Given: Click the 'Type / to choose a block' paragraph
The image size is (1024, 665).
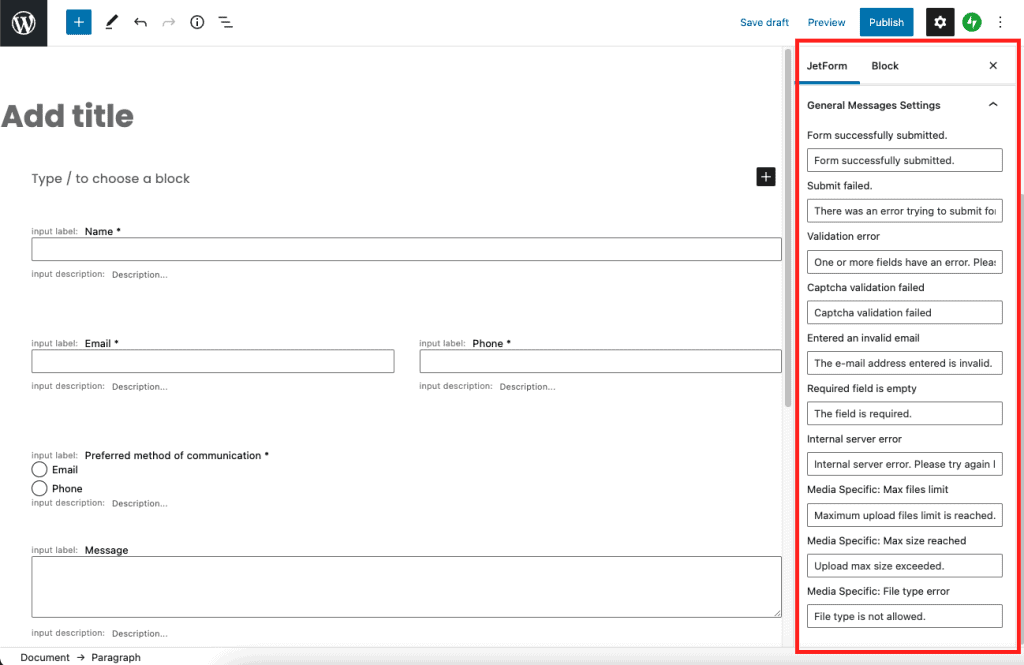Looking at the screenshot, I should tap(110, 178).
